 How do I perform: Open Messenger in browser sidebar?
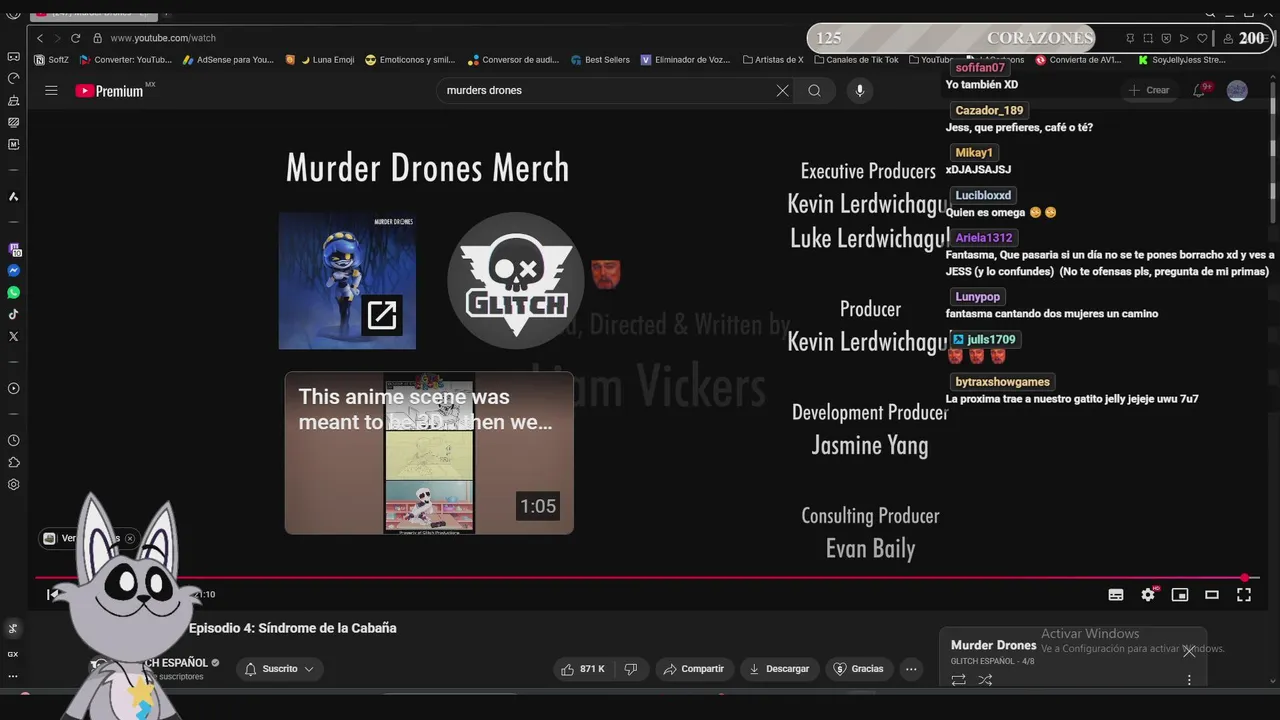tap(14, 271)
